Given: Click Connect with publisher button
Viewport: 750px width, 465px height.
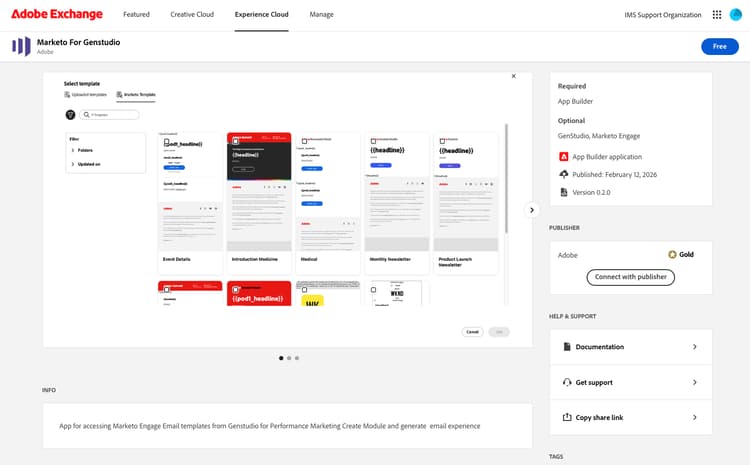Looking at the screenshot, I should click(x=630, y=277).
